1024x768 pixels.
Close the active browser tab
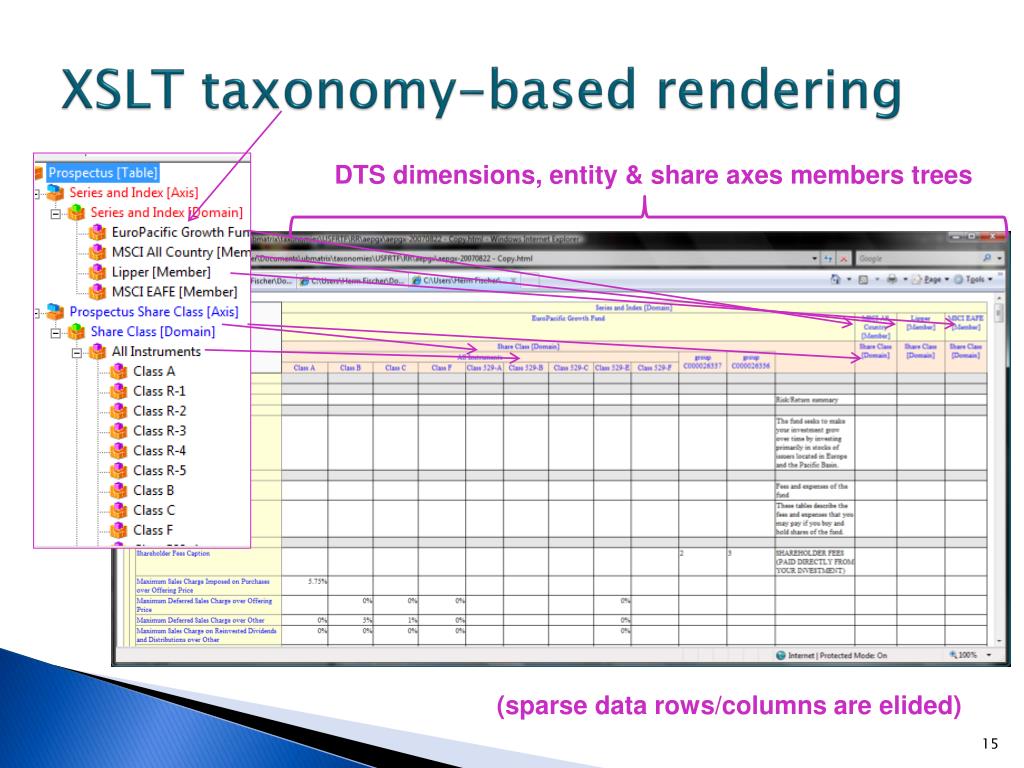(x=513, y=281)
